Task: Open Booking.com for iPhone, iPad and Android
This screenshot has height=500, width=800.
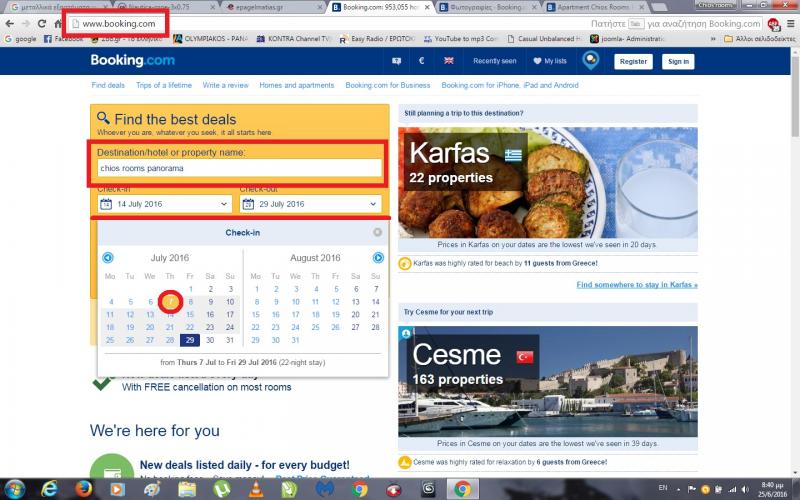Action: click(x=510, y=85)
